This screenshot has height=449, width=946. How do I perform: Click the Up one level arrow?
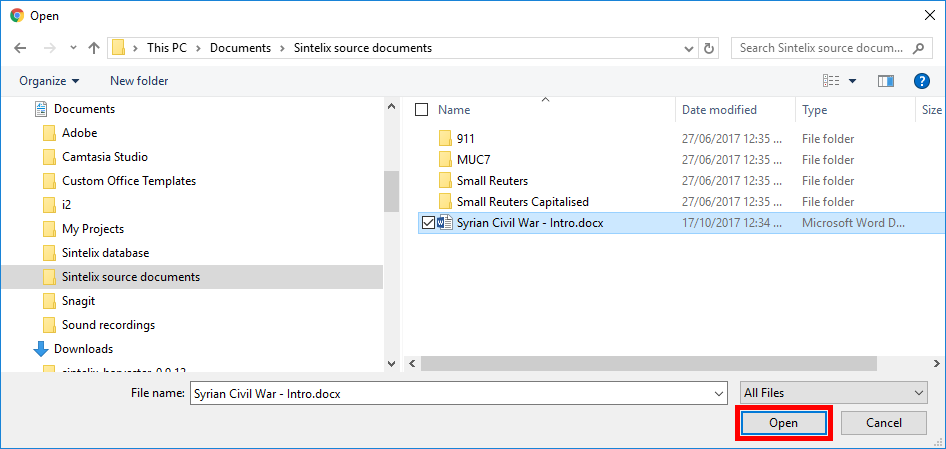click(94, 48)
